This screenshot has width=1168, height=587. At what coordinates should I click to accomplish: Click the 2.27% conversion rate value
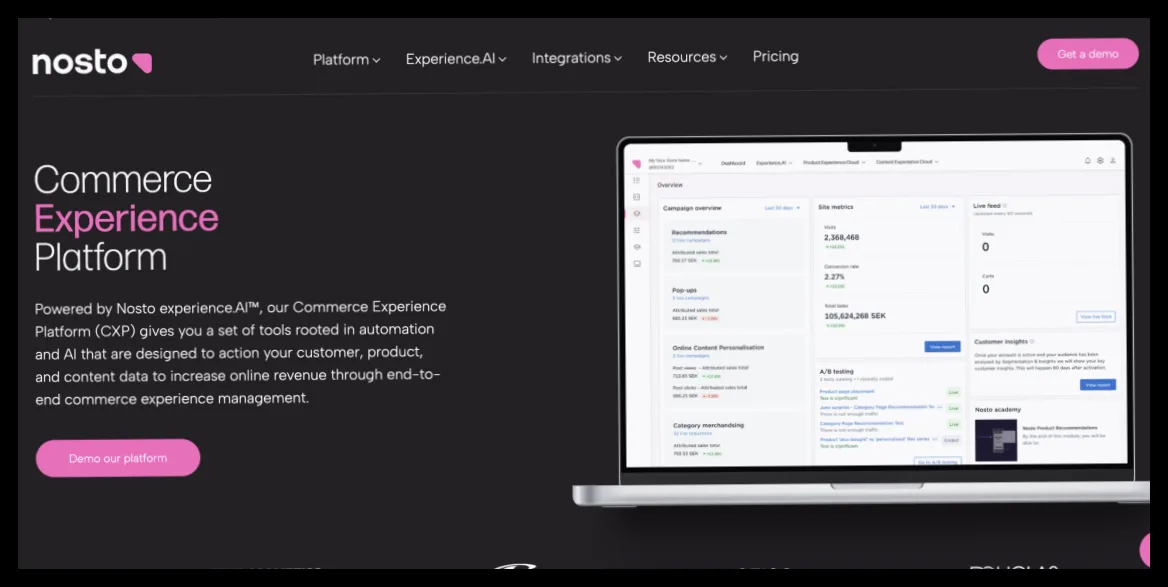pyautogui.click(x=834, y=276)
